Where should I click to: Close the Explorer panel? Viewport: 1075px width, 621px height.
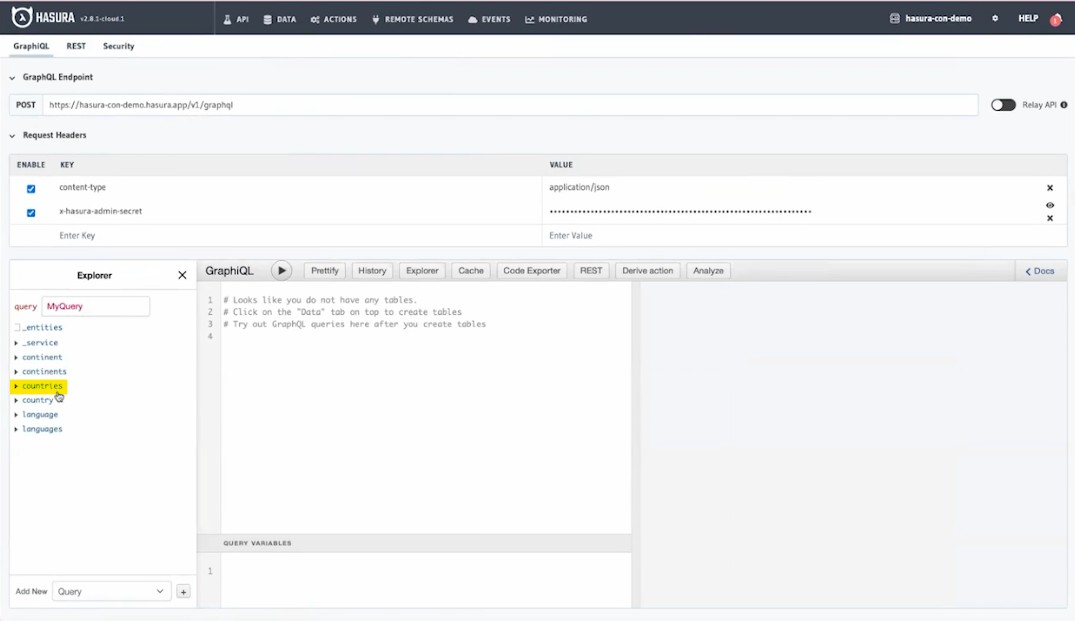(x=182, y=275)
